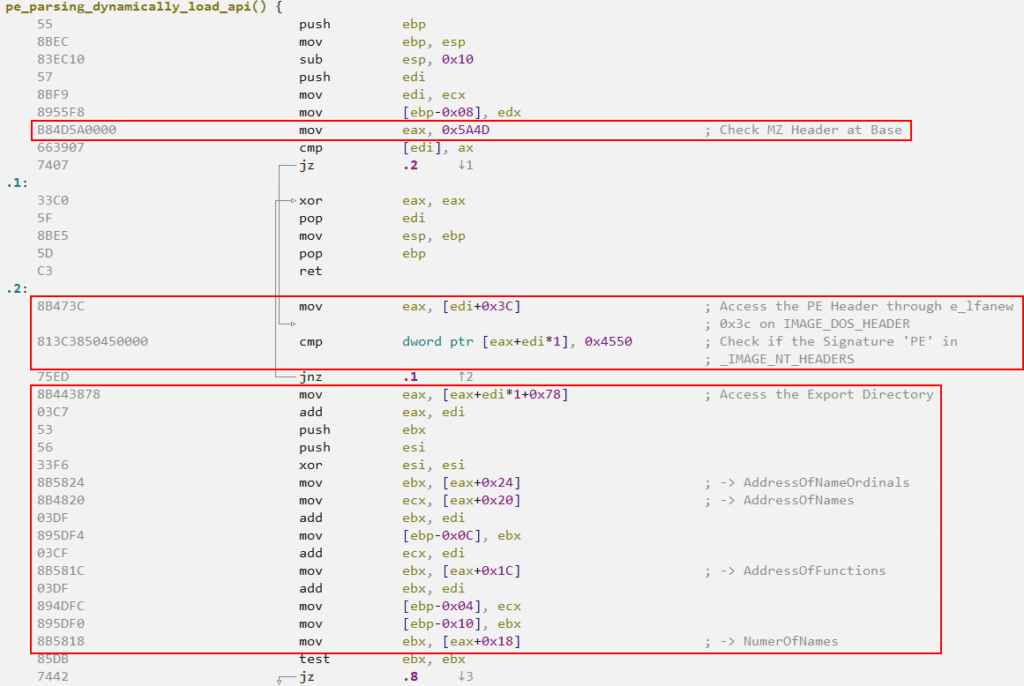Image resolution: width=1024 pixels, height=686 pixels.
Task: Follow the jz jump target .2
Action: pos(408,165)
